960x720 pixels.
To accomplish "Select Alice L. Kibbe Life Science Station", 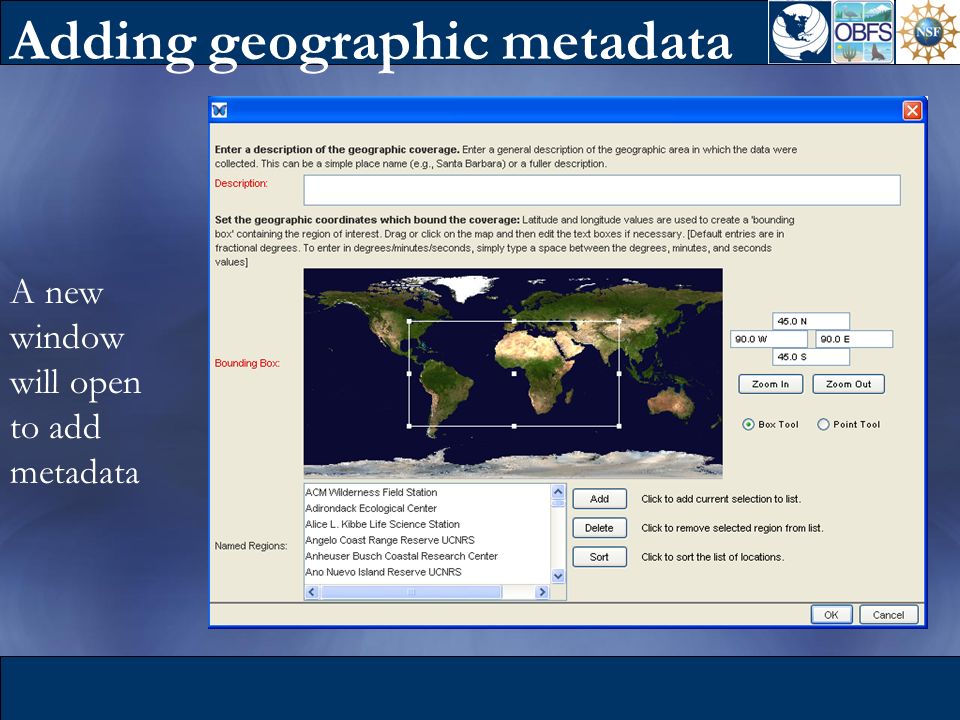I will click(383, 524).
